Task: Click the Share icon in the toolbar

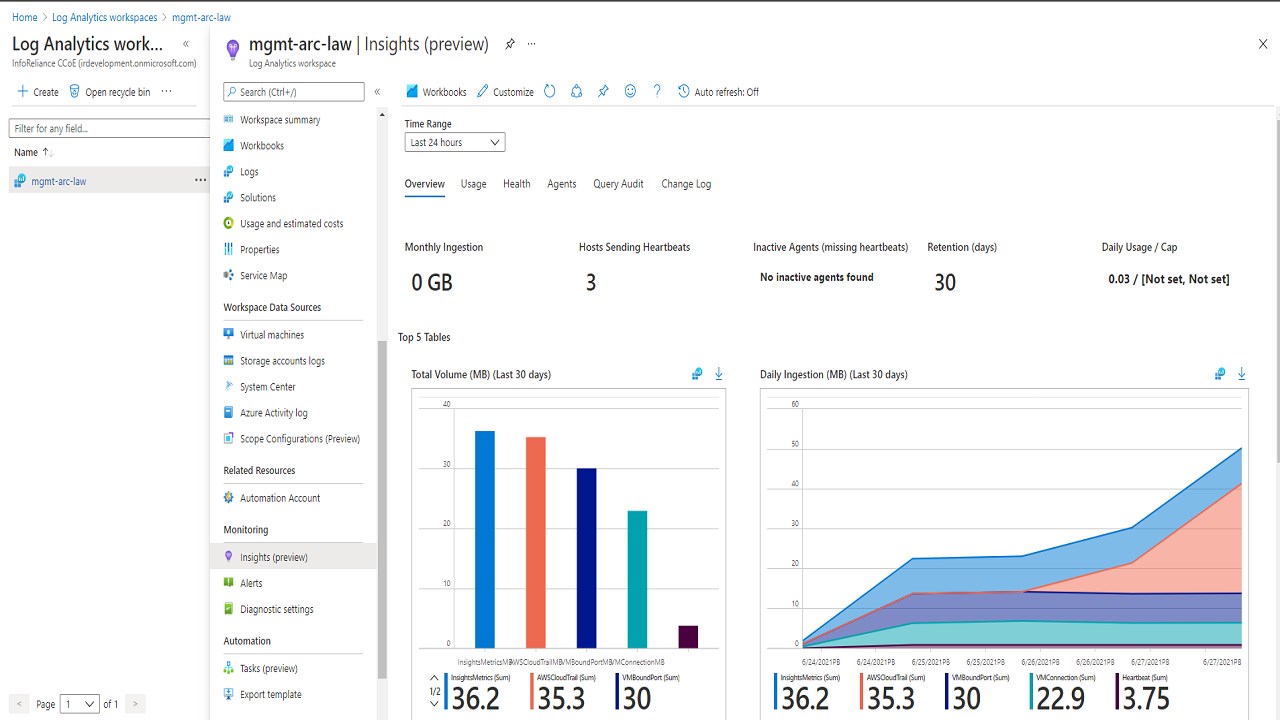Action: tap(577, 91)
